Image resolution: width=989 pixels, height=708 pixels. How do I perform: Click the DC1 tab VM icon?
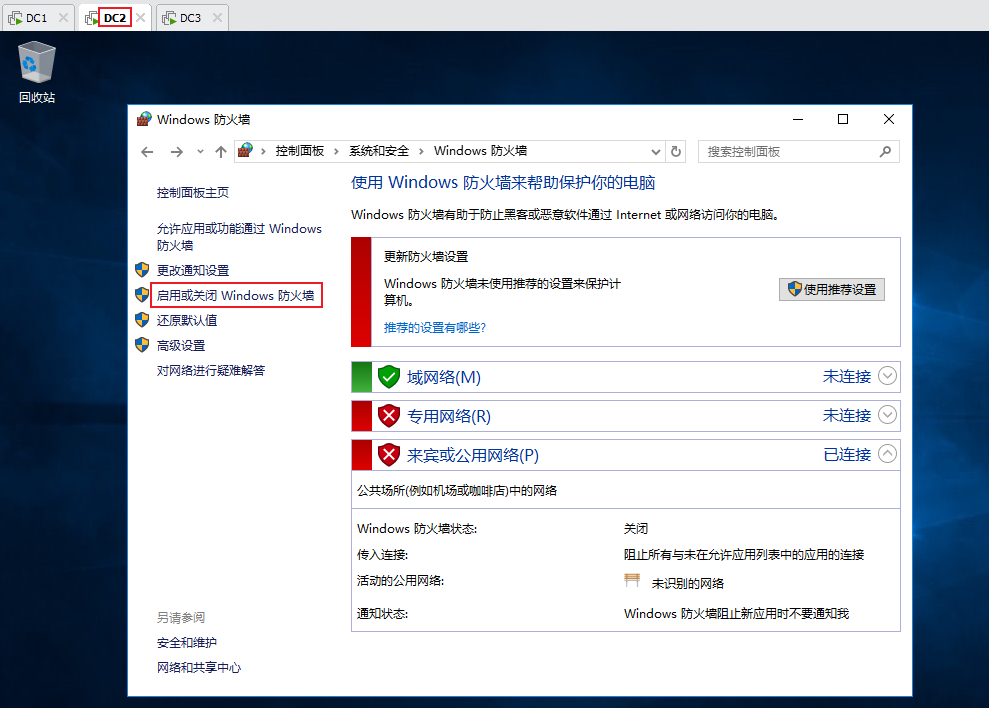point(15,18)
